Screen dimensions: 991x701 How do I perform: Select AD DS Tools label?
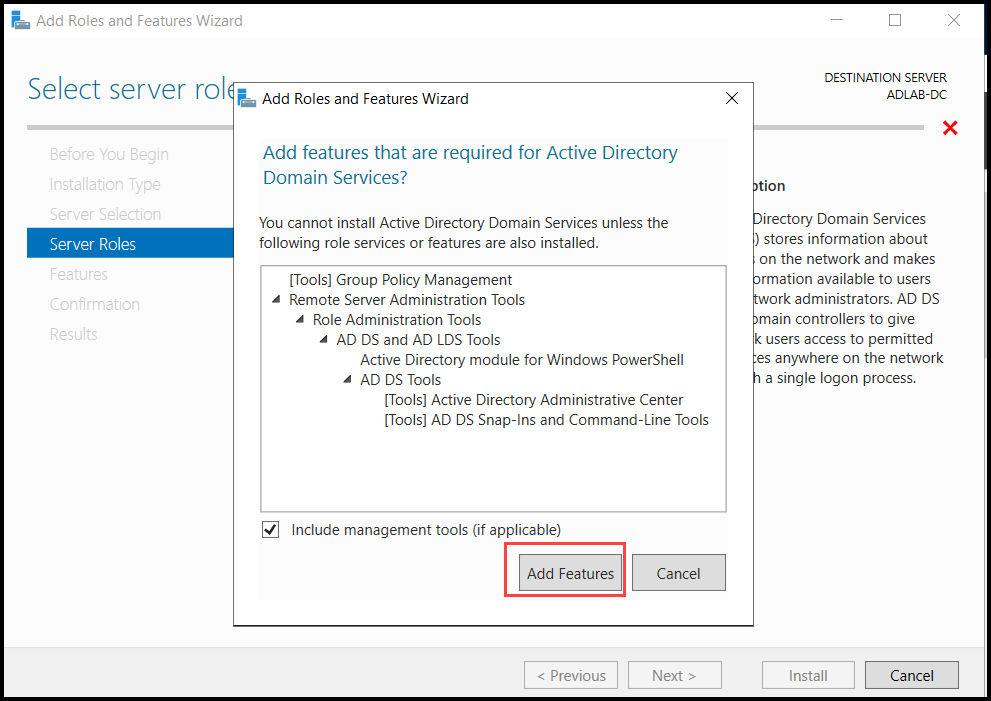click(400, 380)
